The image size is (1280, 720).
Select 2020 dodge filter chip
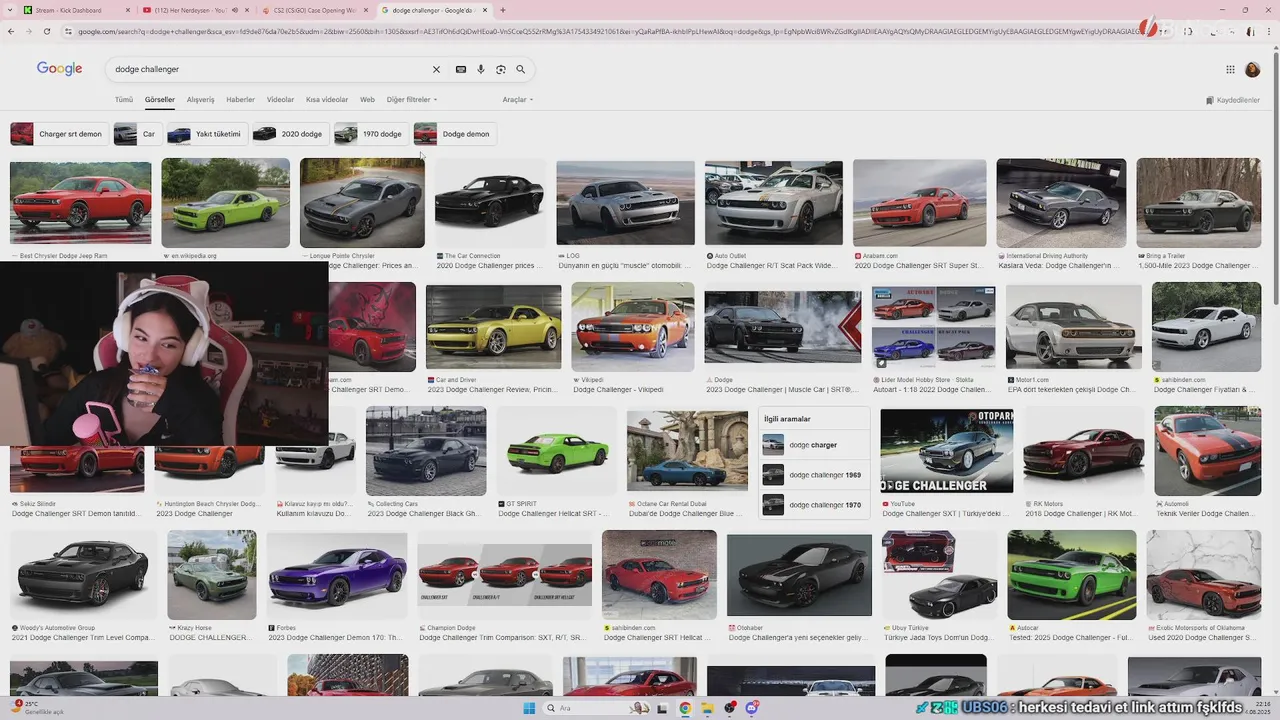289,134
